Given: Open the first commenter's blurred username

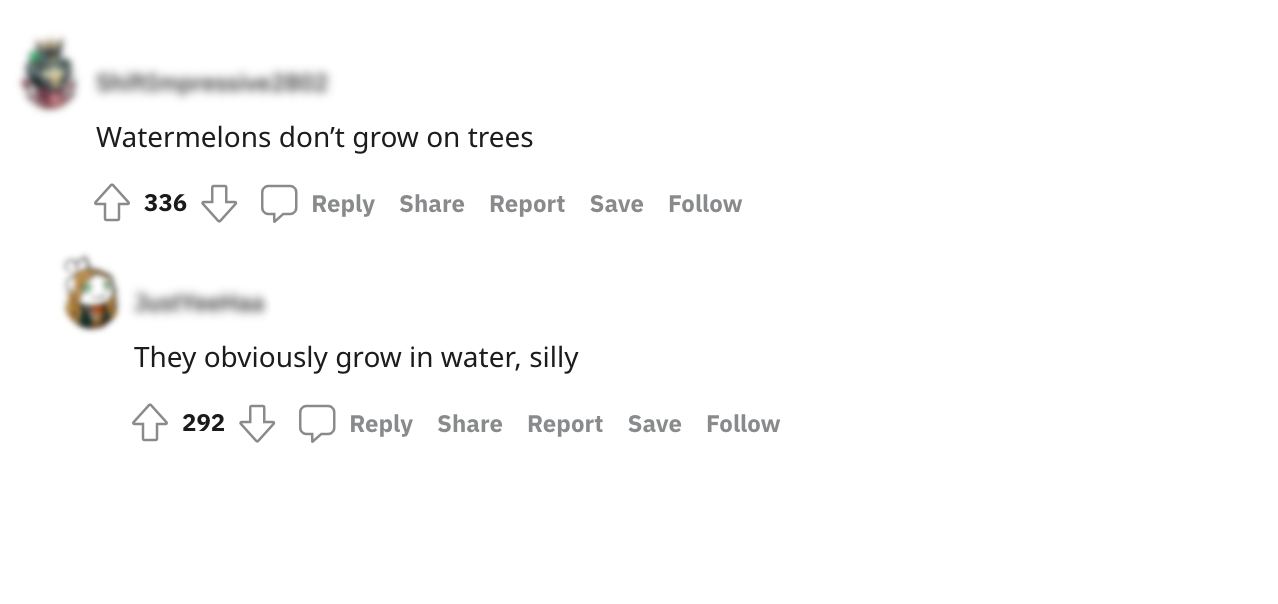Looking at the screenshot, I should (211, 84).
